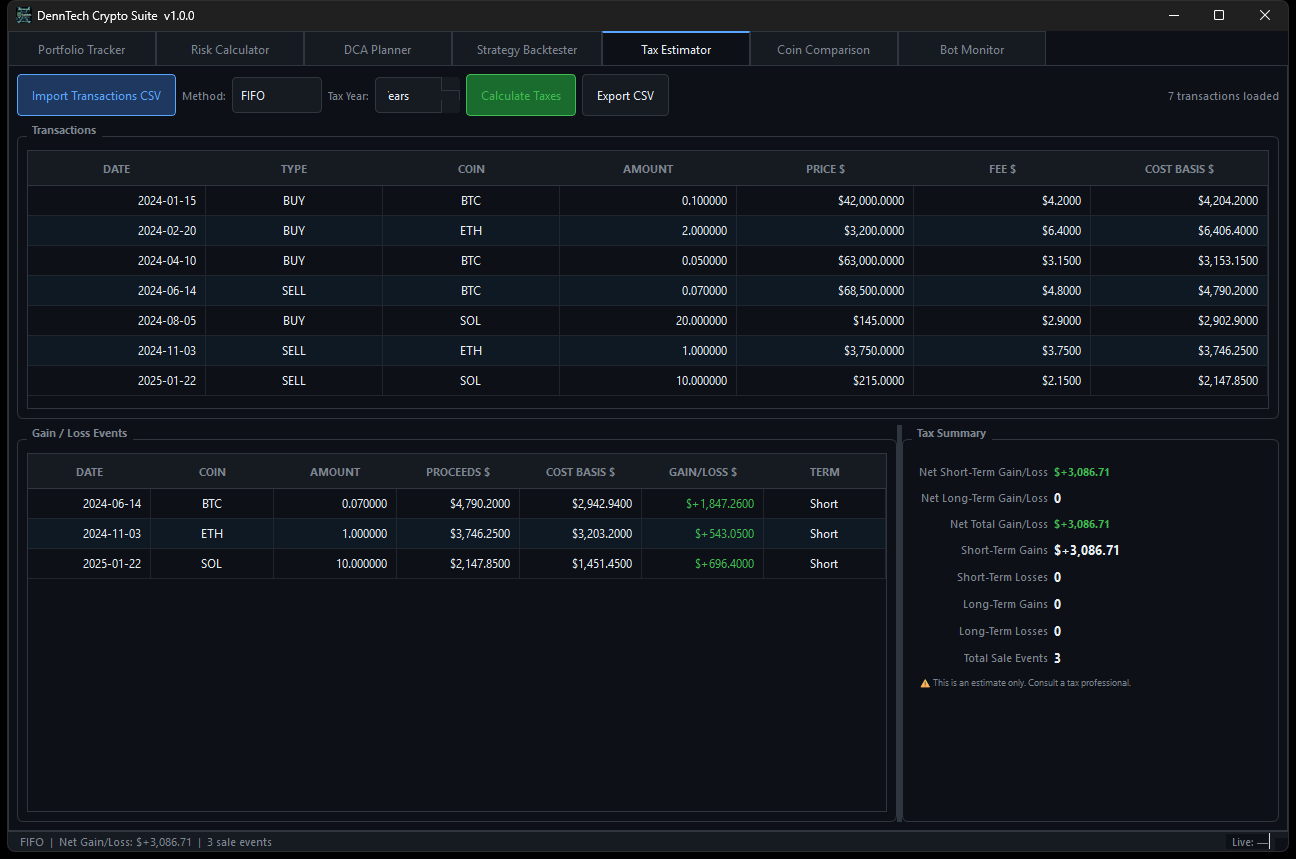Maximize the DennTech Crypto Suite window
This screenshot has width=1296, height=859.
point(1219,15)
